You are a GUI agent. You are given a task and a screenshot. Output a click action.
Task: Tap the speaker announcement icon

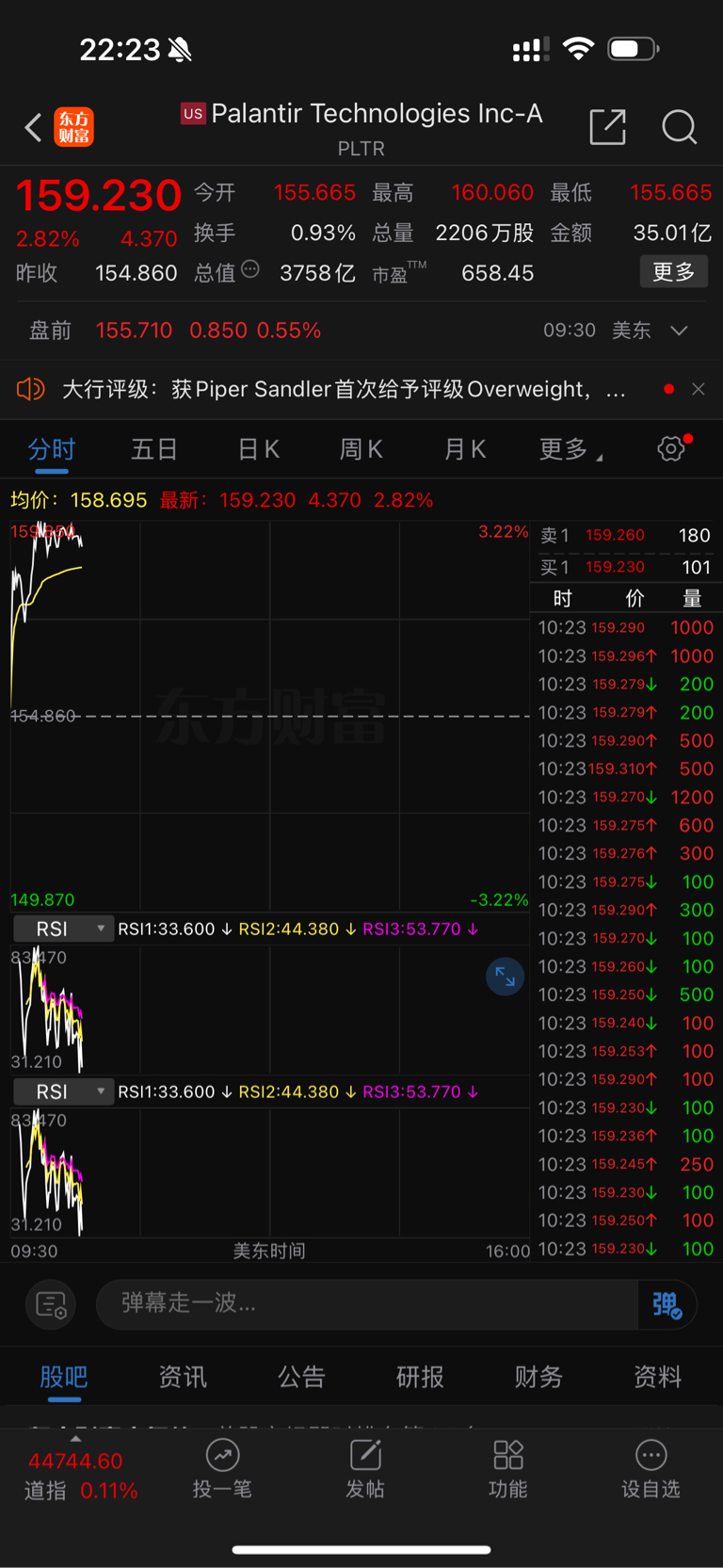[31, 389]
